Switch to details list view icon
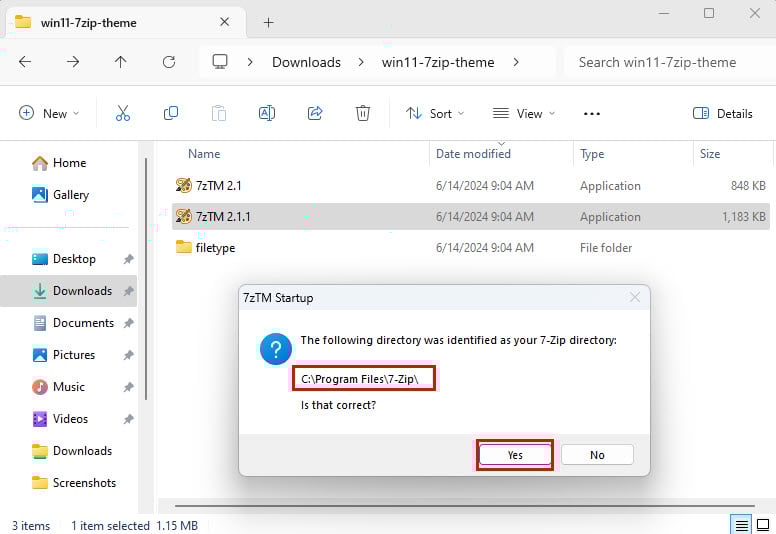Image resolution: width=776 pixels, height=534 pixels. [741, 525]
